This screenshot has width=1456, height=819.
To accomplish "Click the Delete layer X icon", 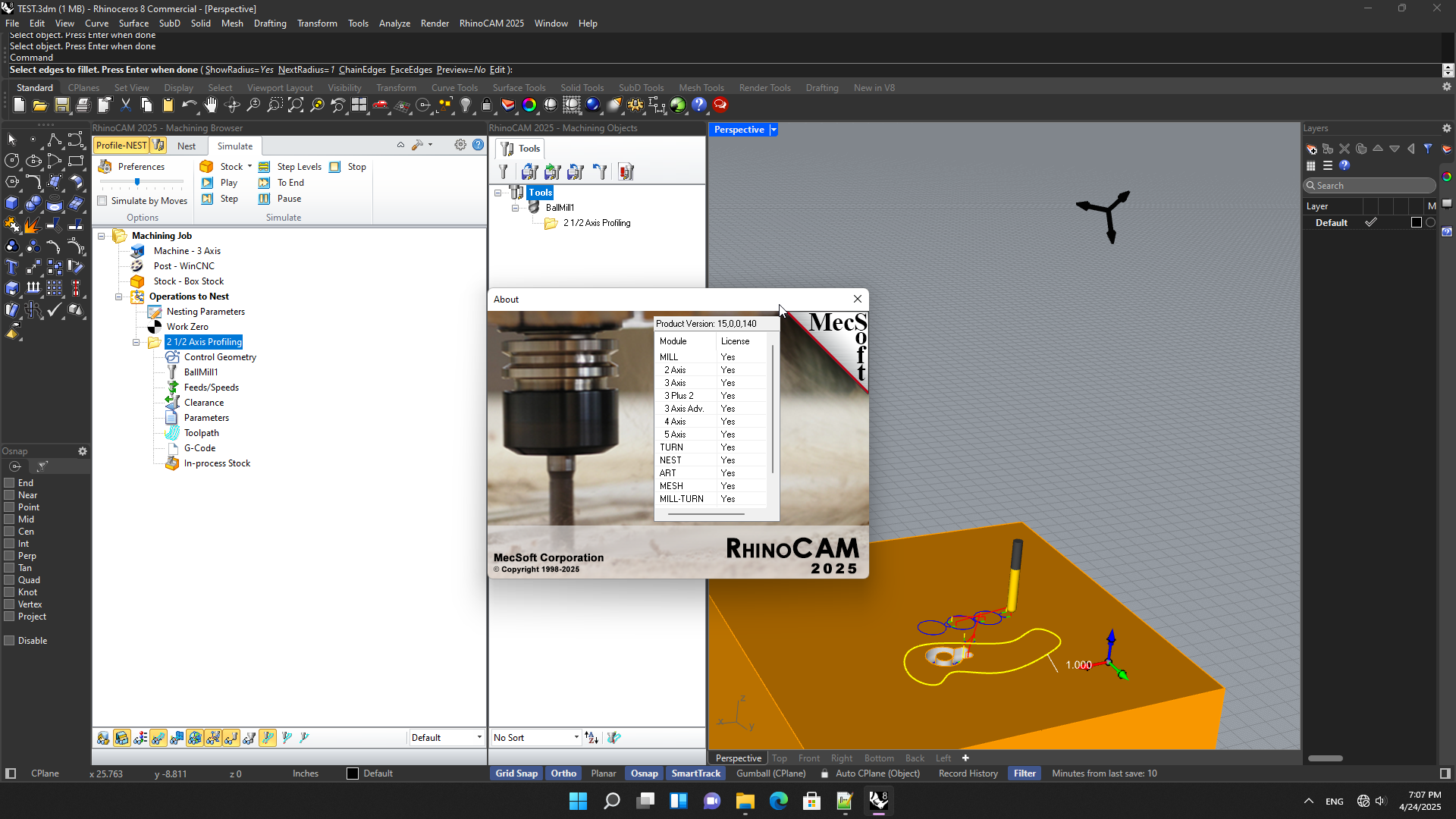I will coord(1345,149).
